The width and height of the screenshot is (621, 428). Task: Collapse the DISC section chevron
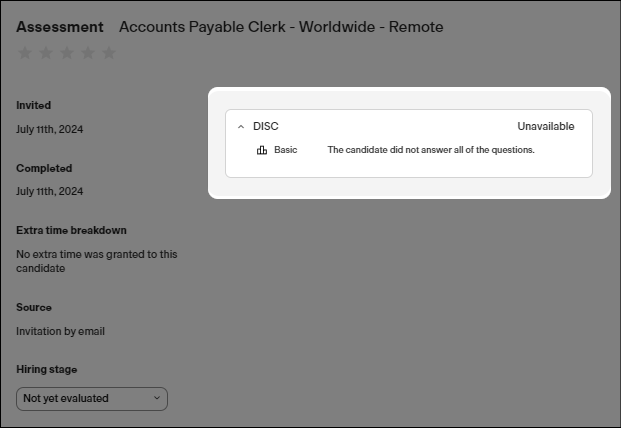[241, 127]
